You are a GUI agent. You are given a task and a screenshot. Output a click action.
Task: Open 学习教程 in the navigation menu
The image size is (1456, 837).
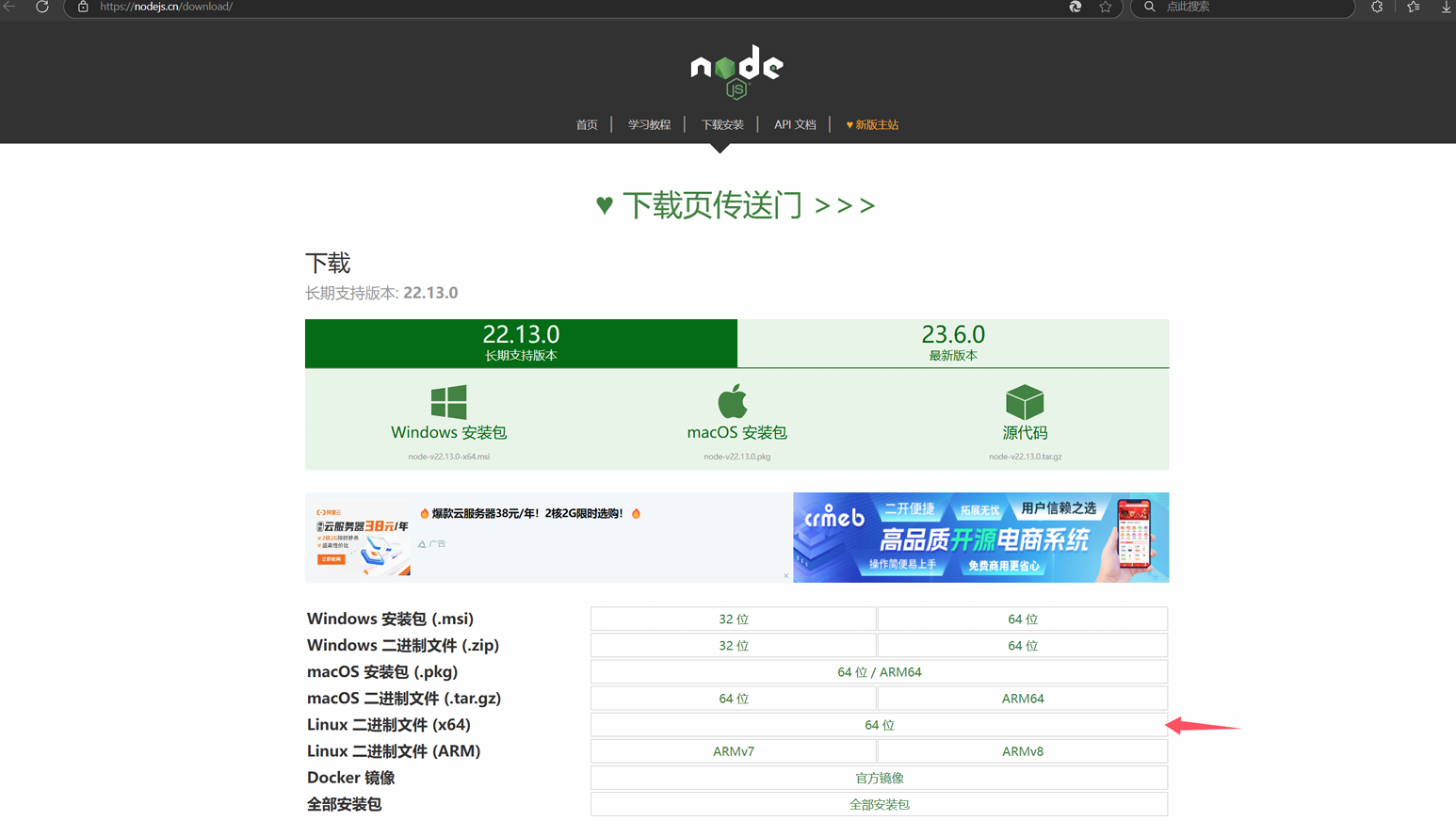tap(649, 124)
